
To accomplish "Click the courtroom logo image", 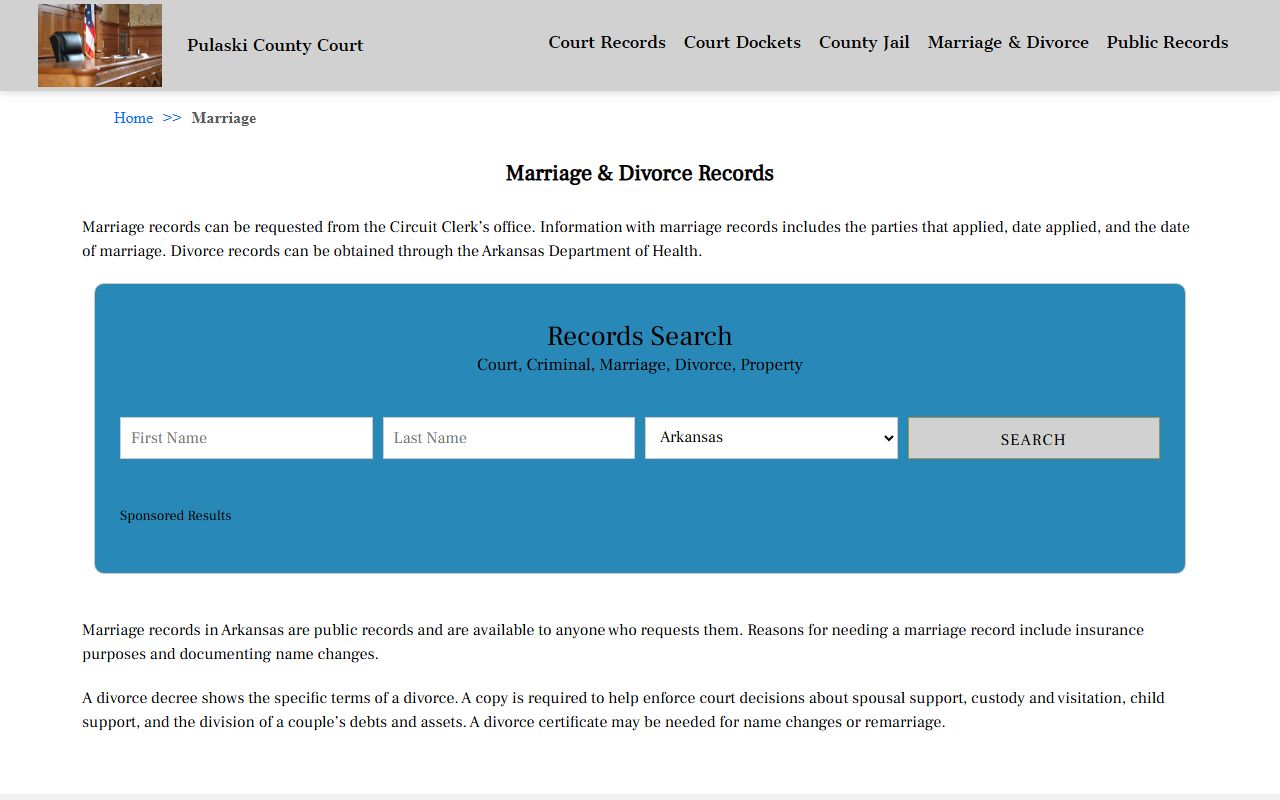I will click(x=100, y=45).
